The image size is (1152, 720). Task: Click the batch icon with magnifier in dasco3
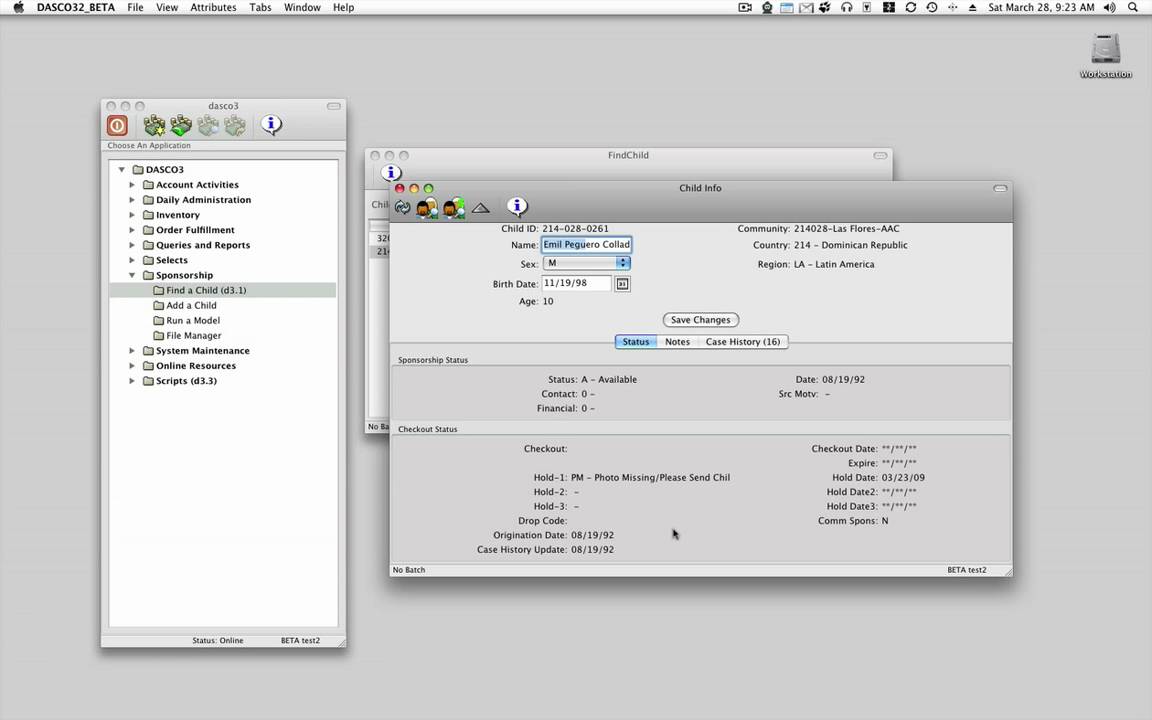pos(208,126)
